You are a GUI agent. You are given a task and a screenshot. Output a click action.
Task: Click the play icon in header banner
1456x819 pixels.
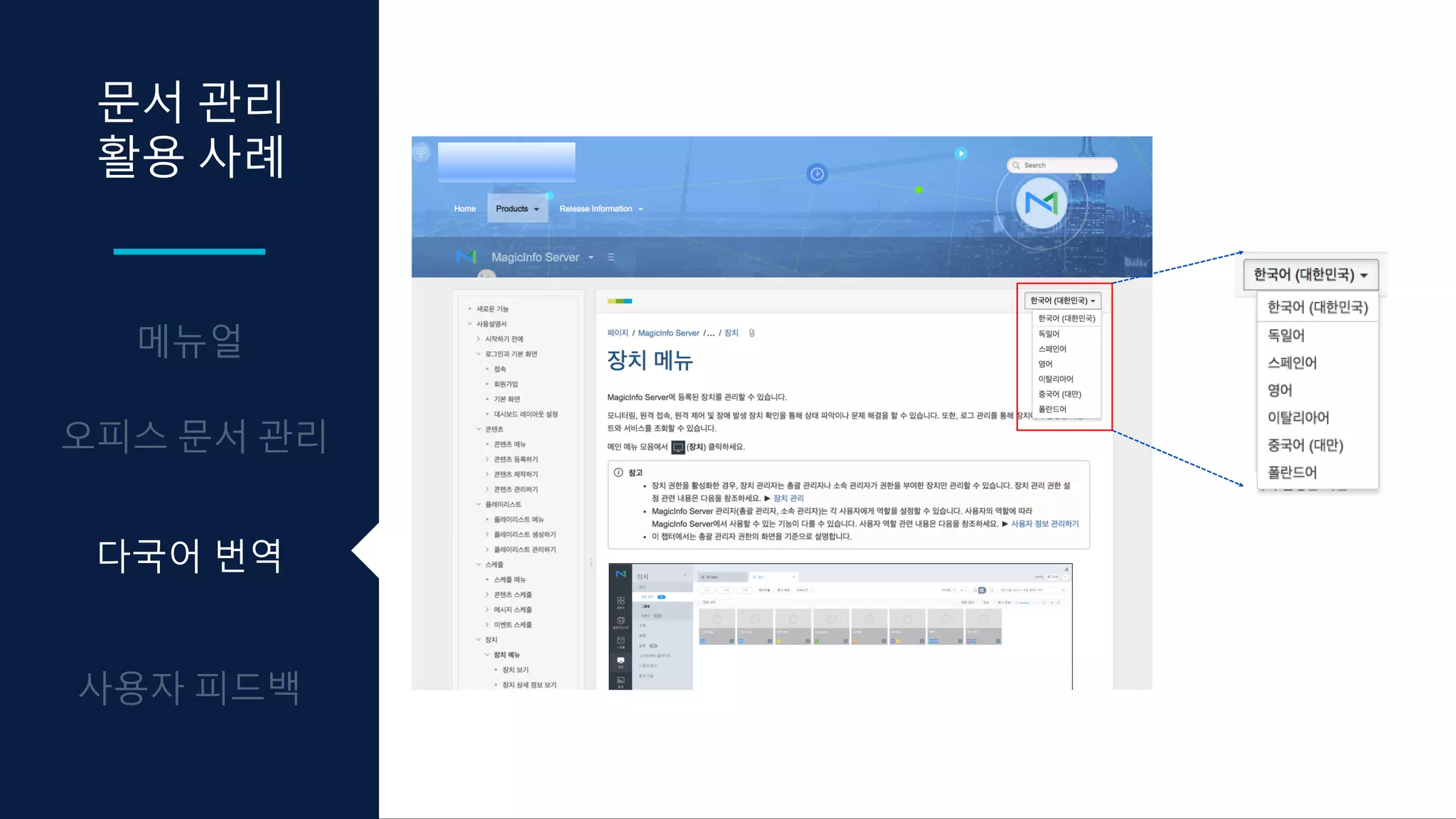click(960, 154)
